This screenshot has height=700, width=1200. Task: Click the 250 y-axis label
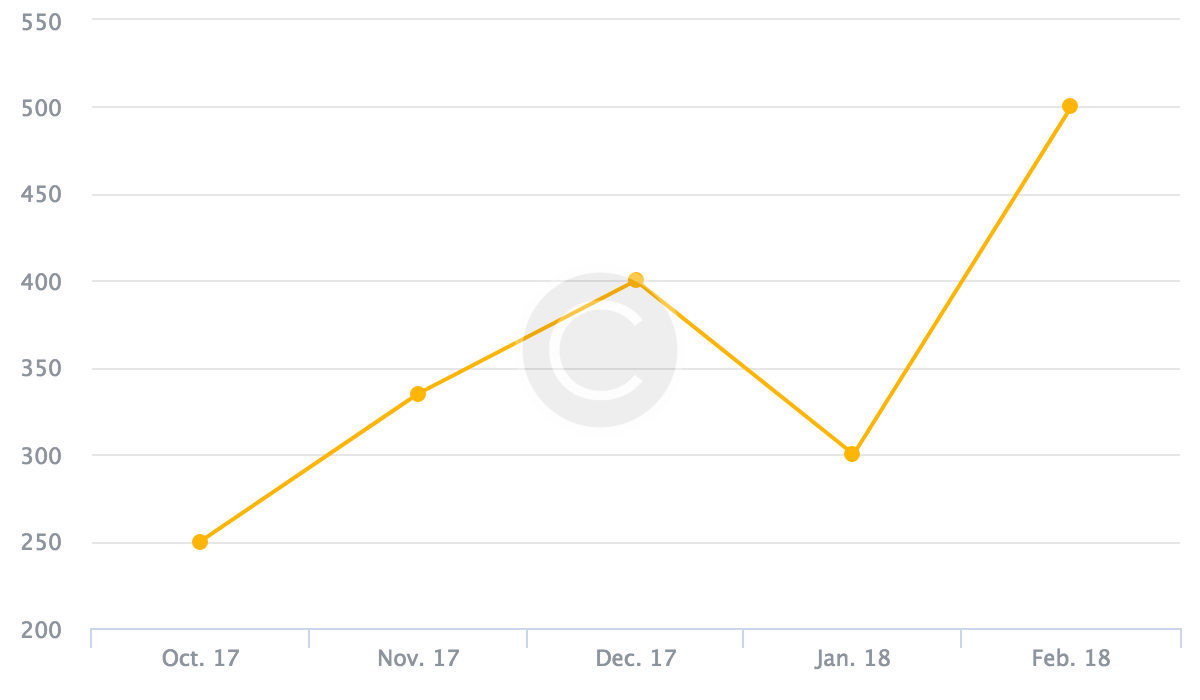[x=41, y=543]
